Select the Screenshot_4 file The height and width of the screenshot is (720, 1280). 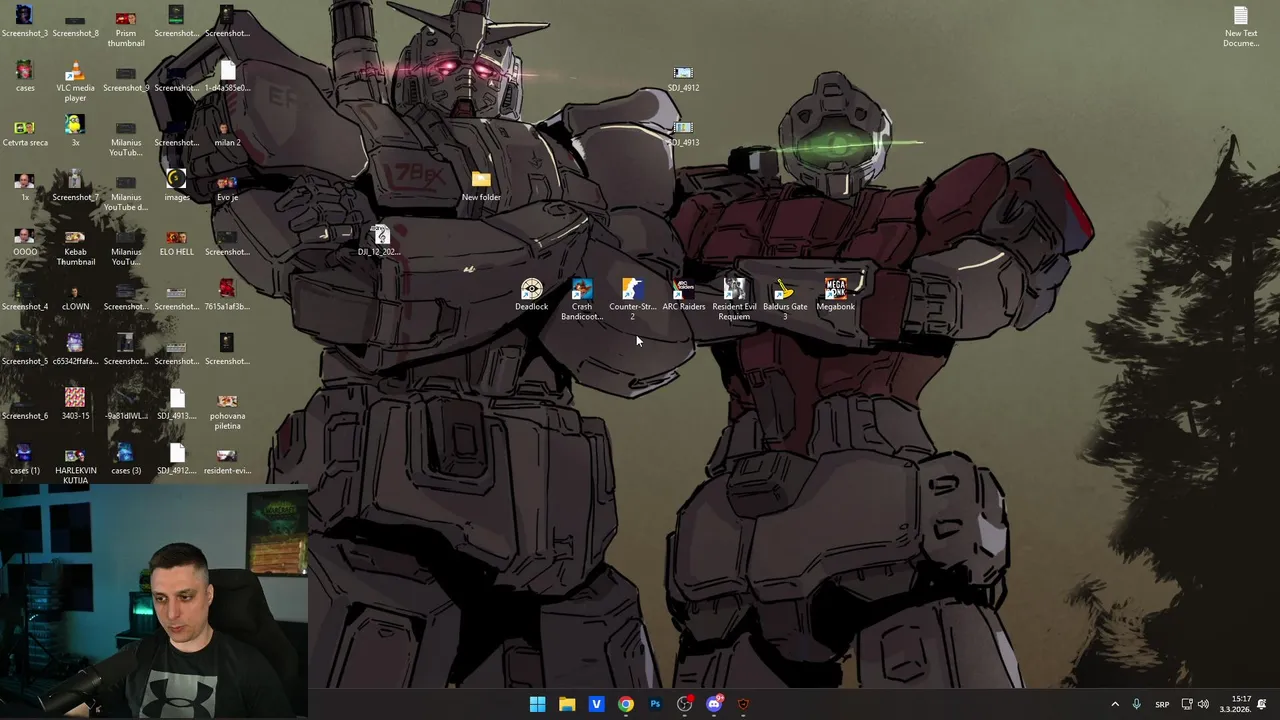(24, 296)
